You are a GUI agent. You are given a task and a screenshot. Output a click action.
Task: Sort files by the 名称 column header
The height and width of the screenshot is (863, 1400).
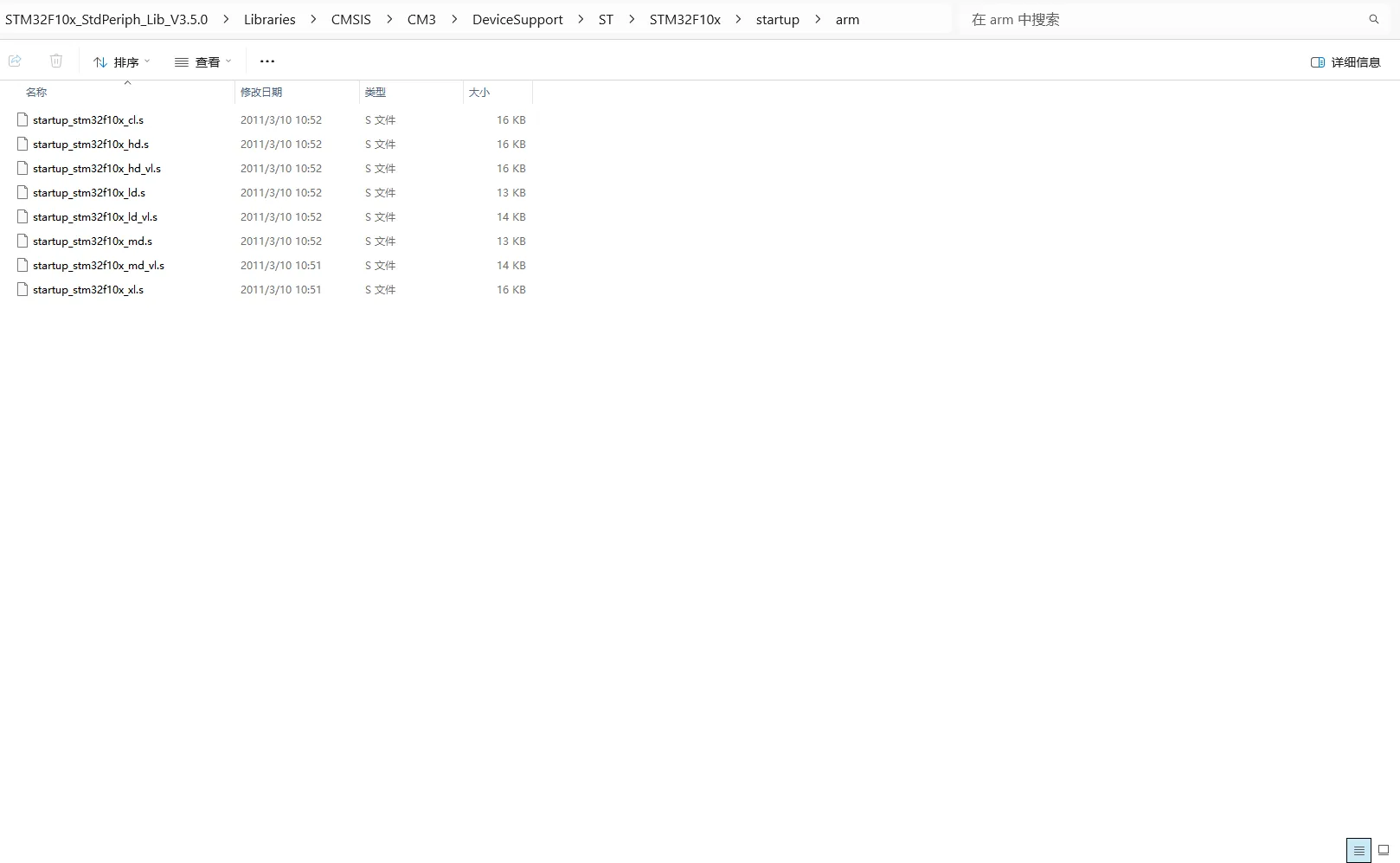pyautogui.click(x=36, y=92)
